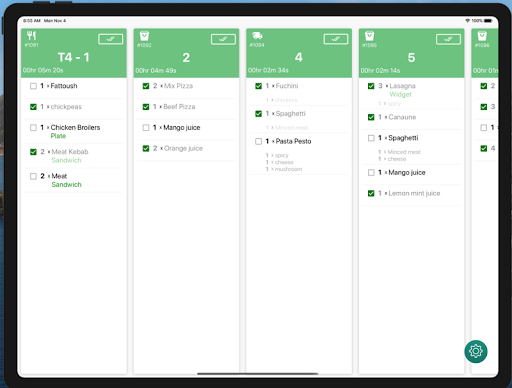Check the Spaghetti checkbox in order 5

coord(371,138)
